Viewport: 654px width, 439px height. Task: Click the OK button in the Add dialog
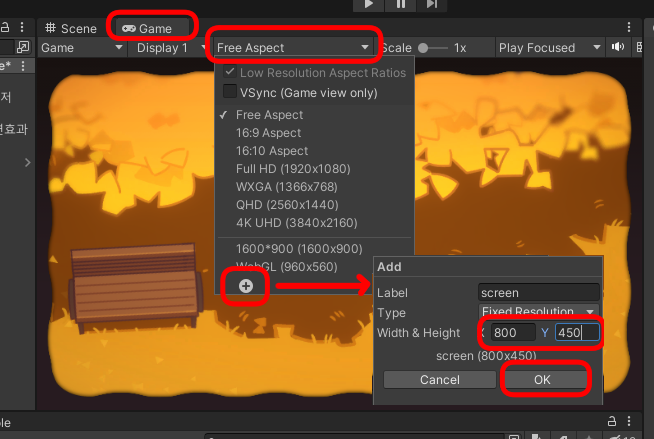pos(542,379)
